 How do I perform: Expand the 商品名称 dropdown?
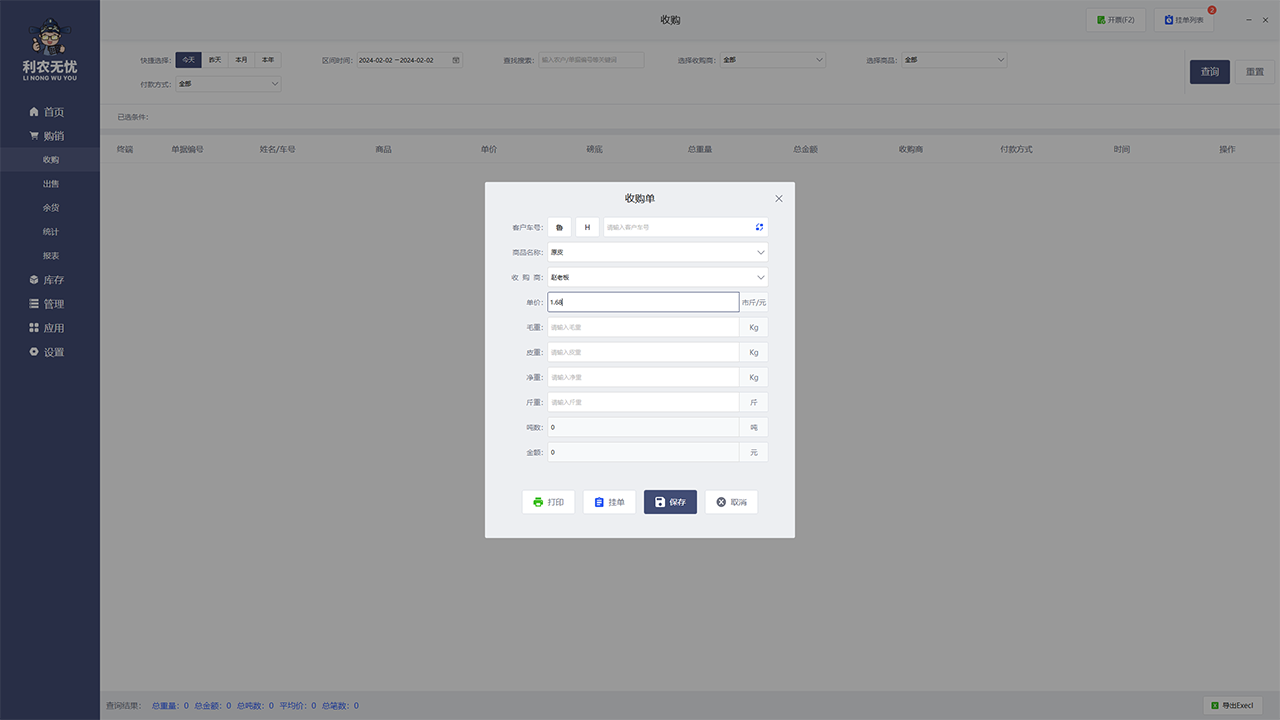pyautogui.click(x=657, y=253)
